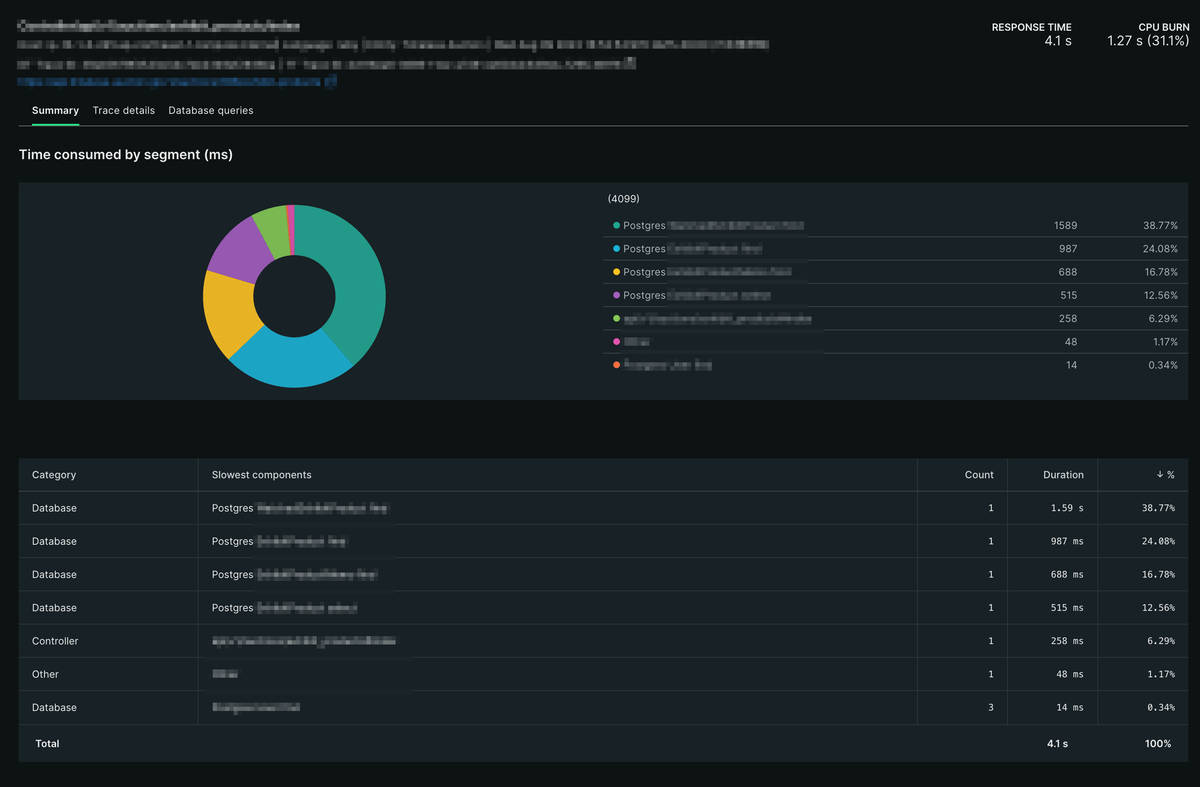This screenshot has width=1200, height=787.
Task: Click the yellow legend dot at 16.78%
Action: pos(616,272)
